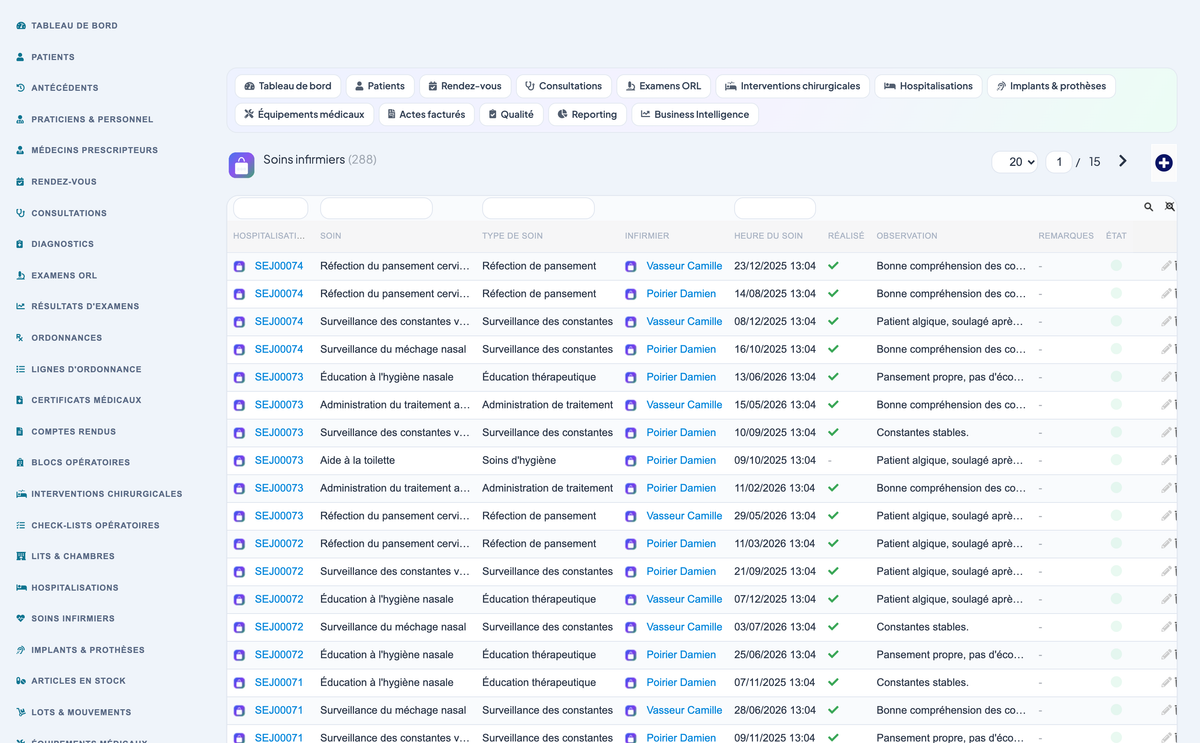Open Poirier Damien link in the 11/02/2026 row
The width and height of the screenshot is (1200, 743).
(x=681, y=488)
